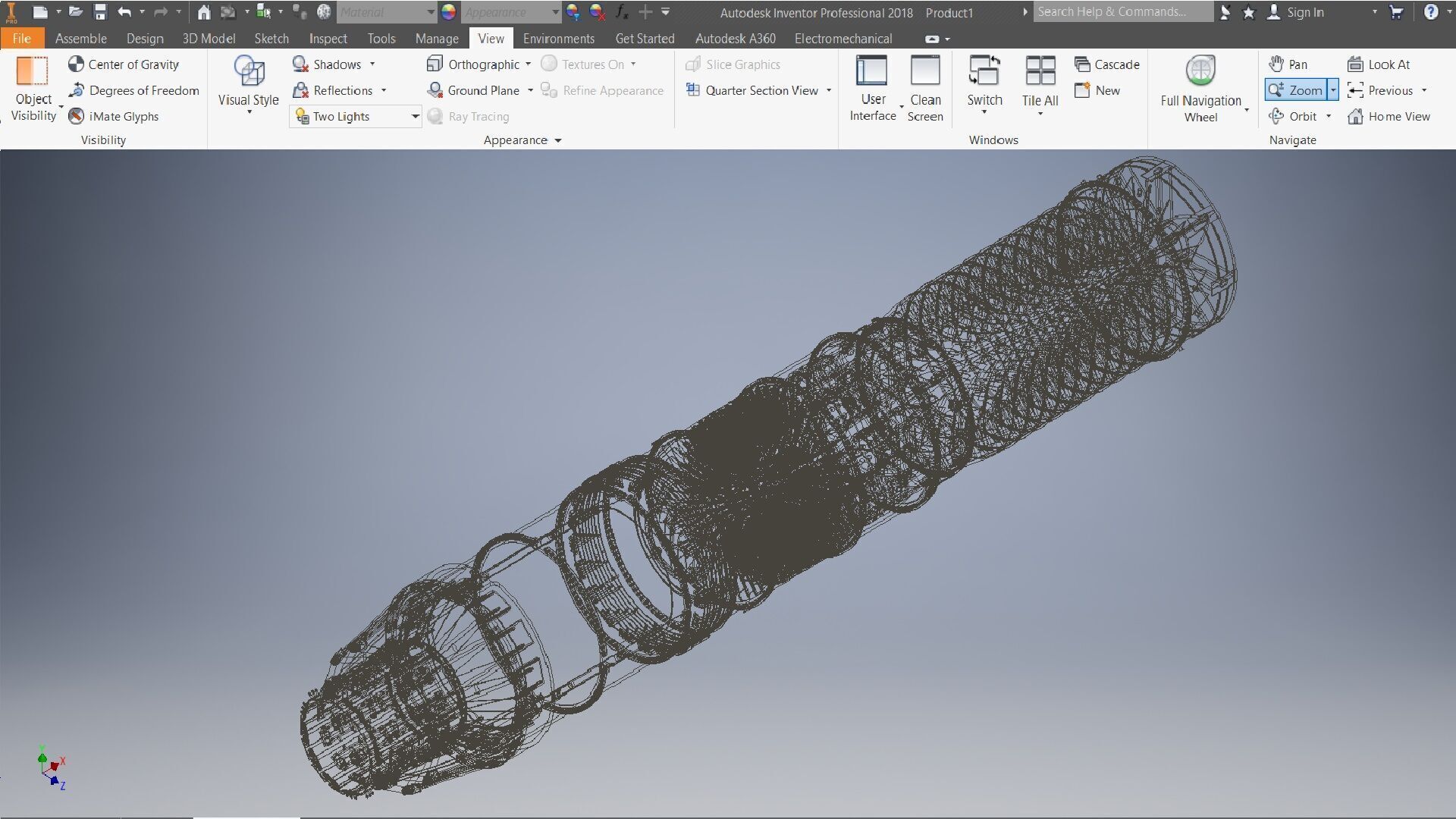Viewport: 1456px width, 819px height.
Task: Click the Redo arrow icon
Action: click(161, 12)
